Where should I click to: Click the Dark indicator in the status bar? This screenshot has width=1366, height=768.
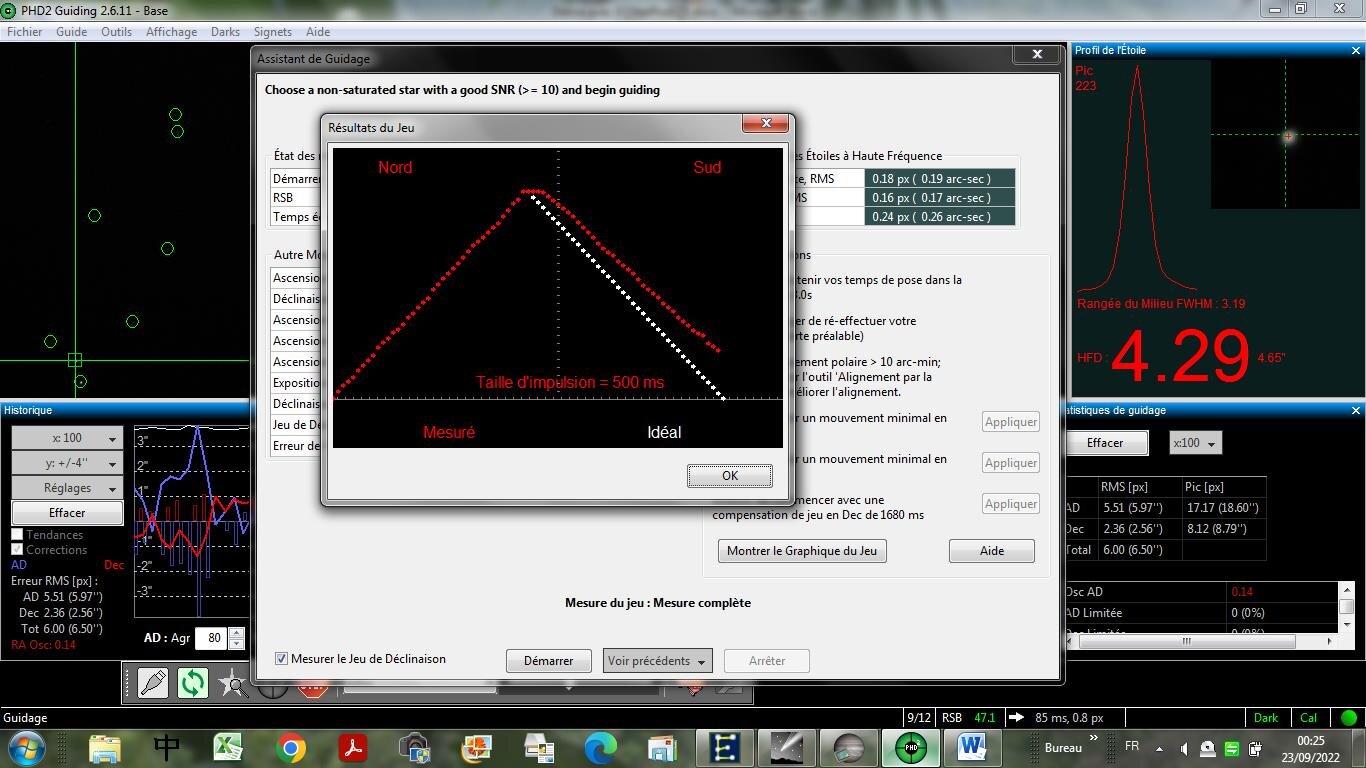point(1266,718)
